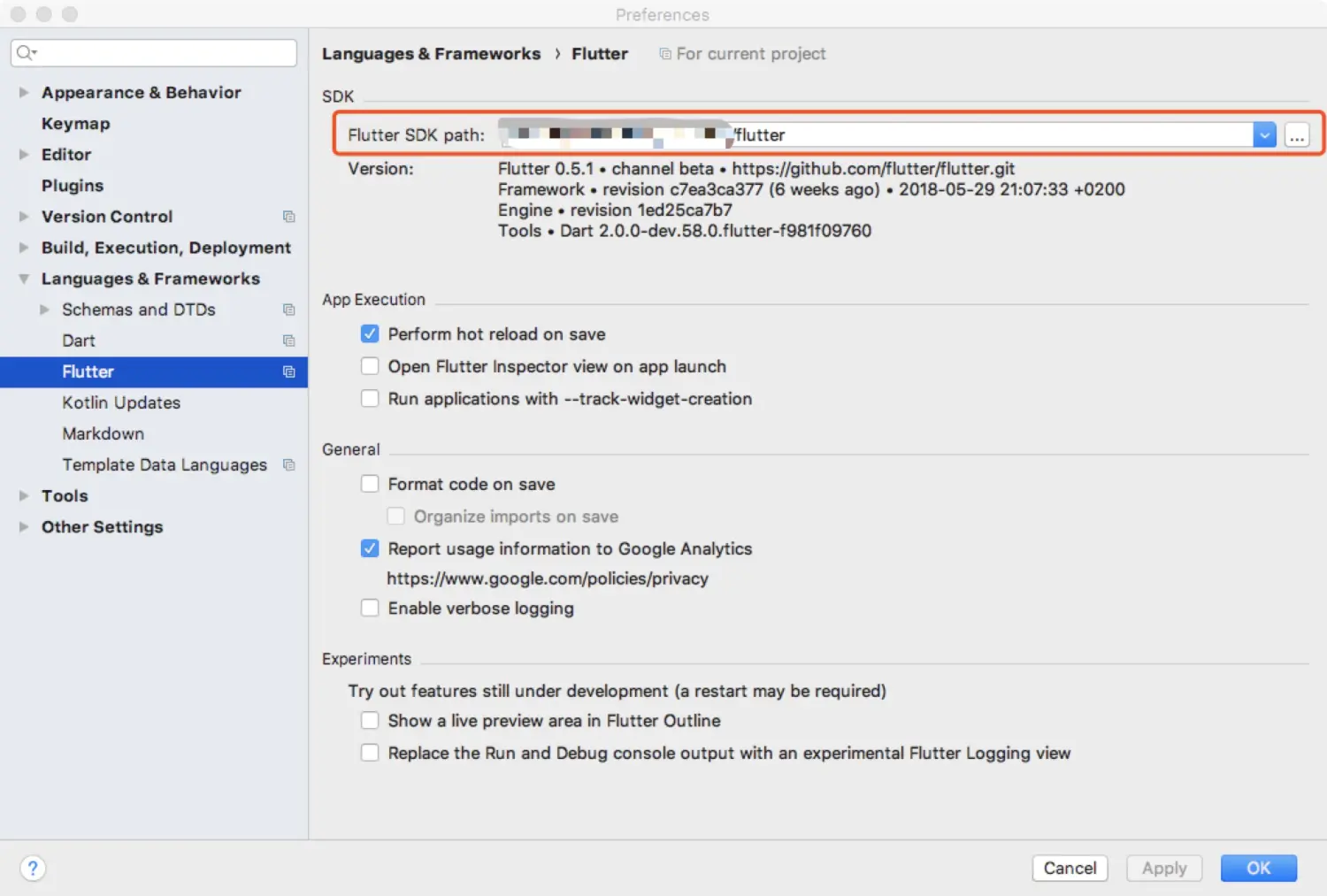Open help with the question mark button
Viewport: 1327px width, 896px height.
pyautogui.click(x=33, y=869)
